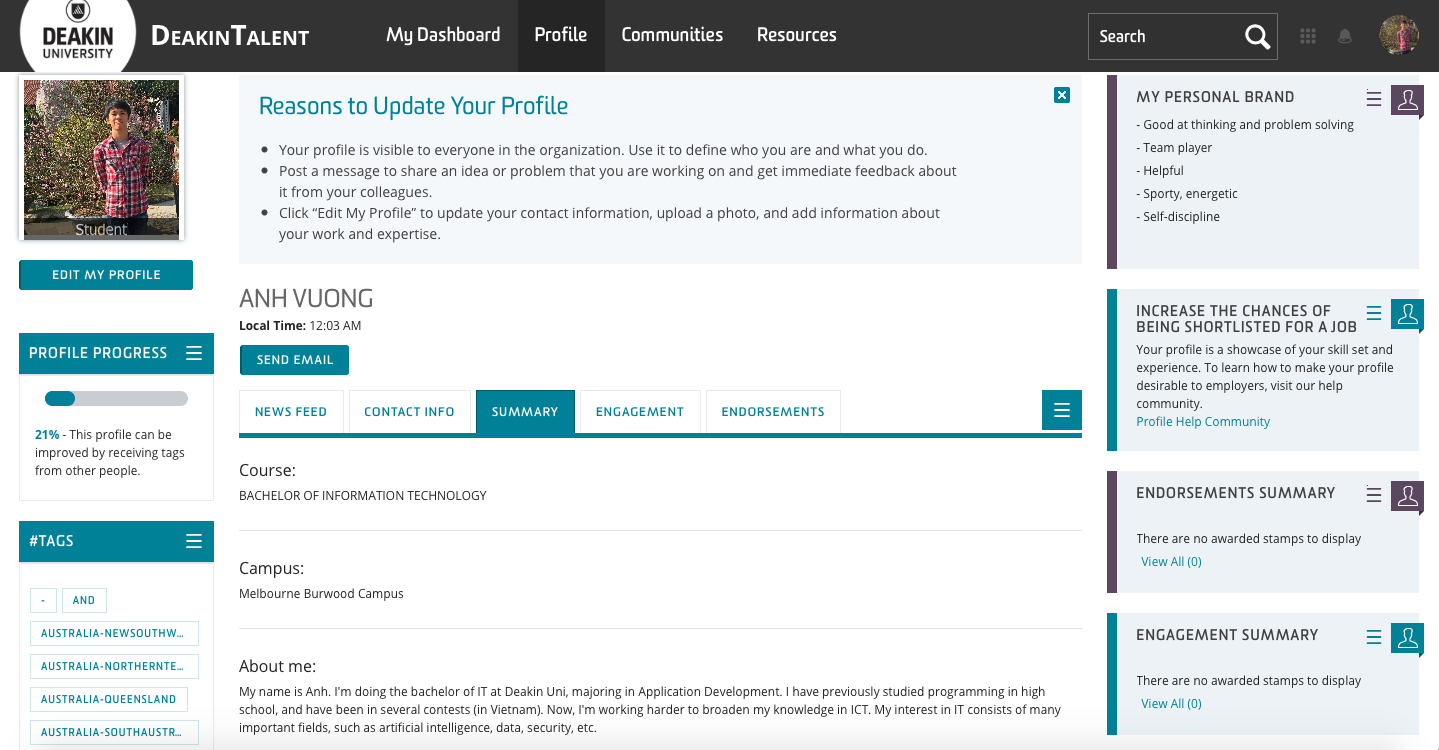
Task: Open My Personal Brand hamburger menu
Action: click(x=1374, y=99)
